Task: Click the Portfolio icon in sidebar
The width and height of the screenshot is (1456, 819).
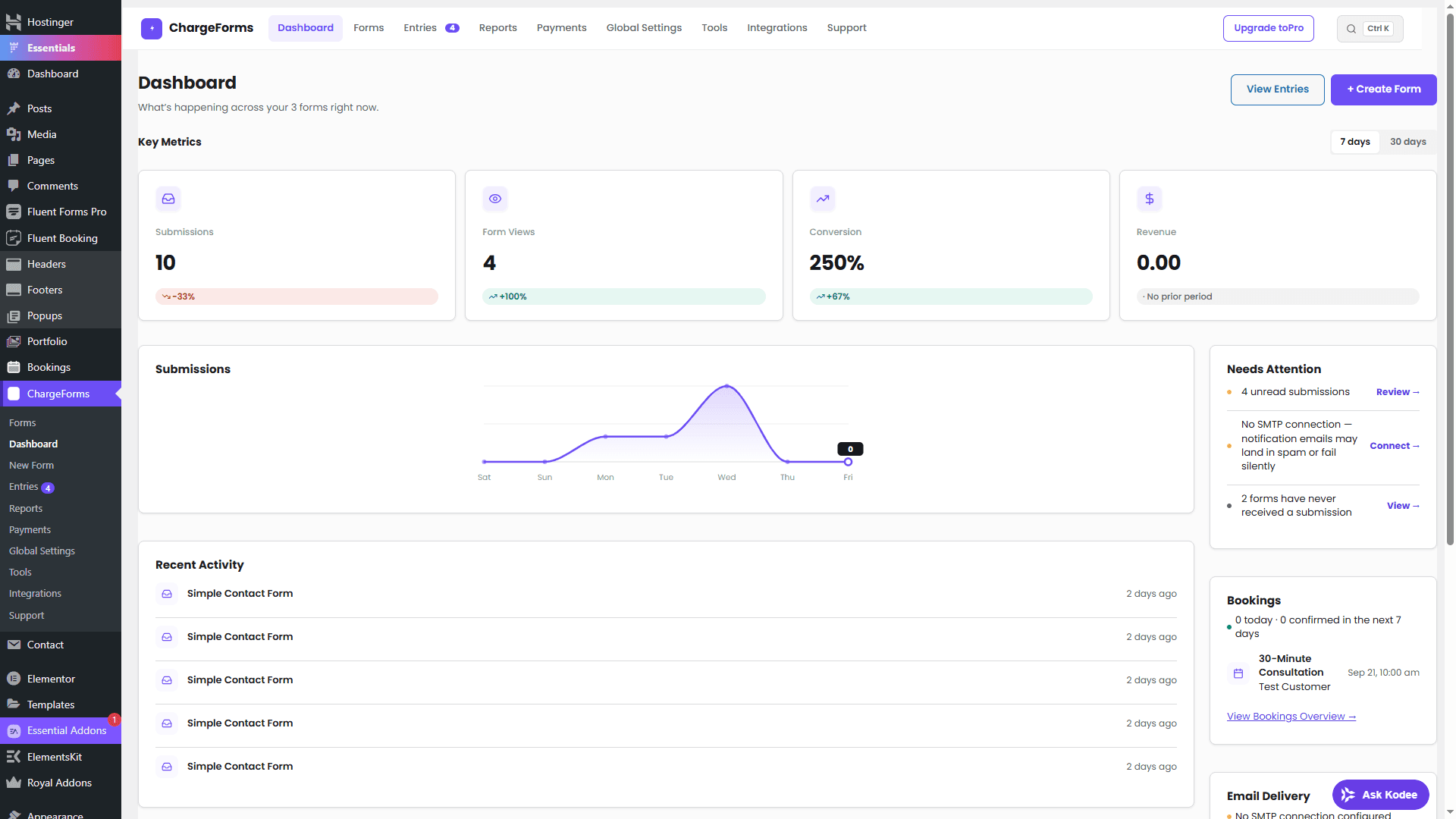Action: click(14, 341)
